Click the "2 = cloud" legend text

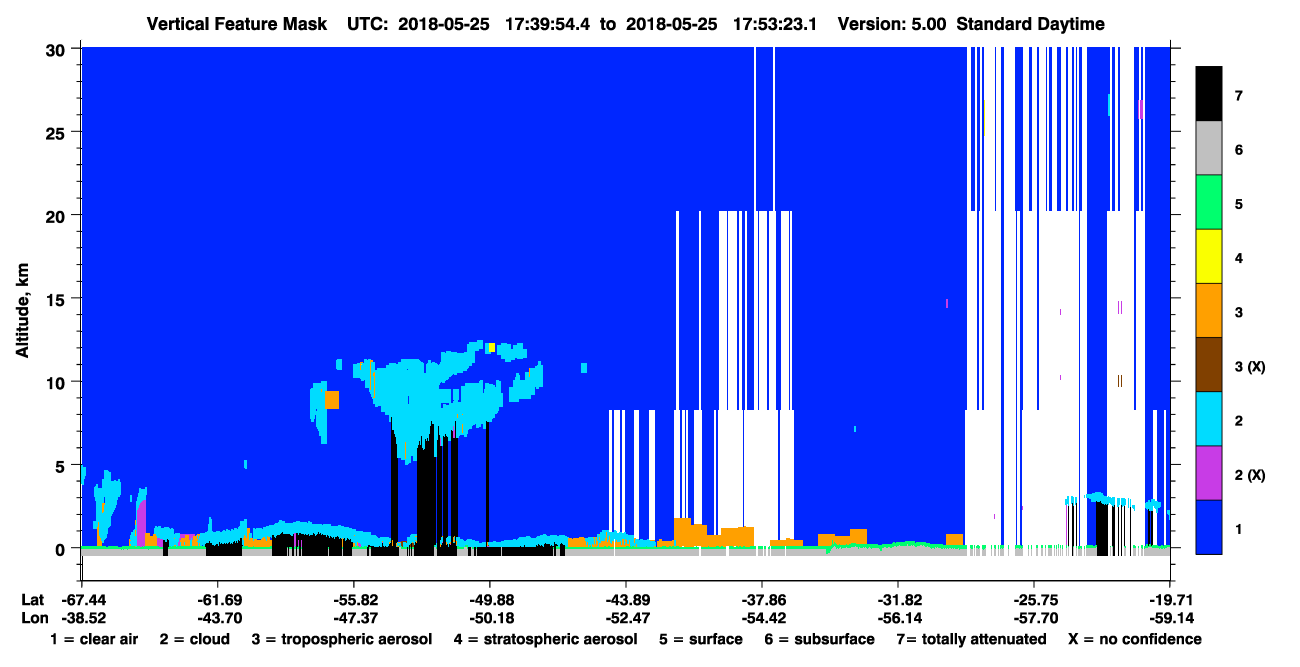194,639
